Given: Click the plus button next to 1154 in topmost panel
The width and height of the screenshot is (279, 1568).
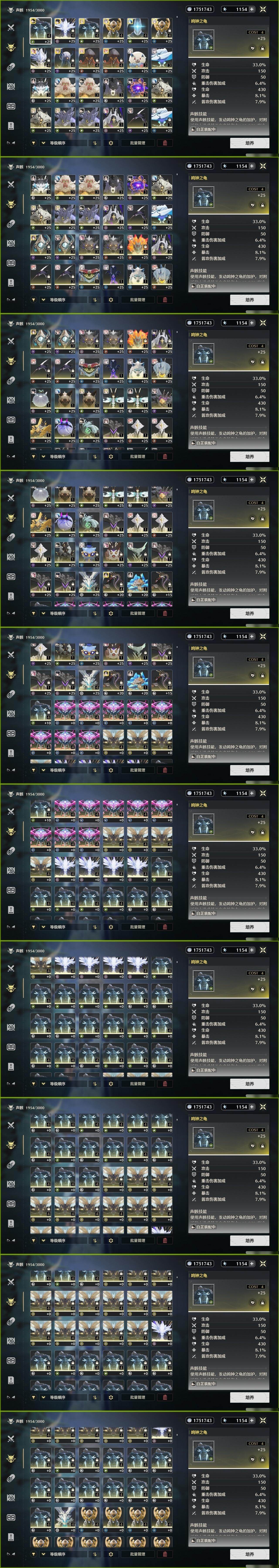Looking at the screenshot, I should click(252, 9).
